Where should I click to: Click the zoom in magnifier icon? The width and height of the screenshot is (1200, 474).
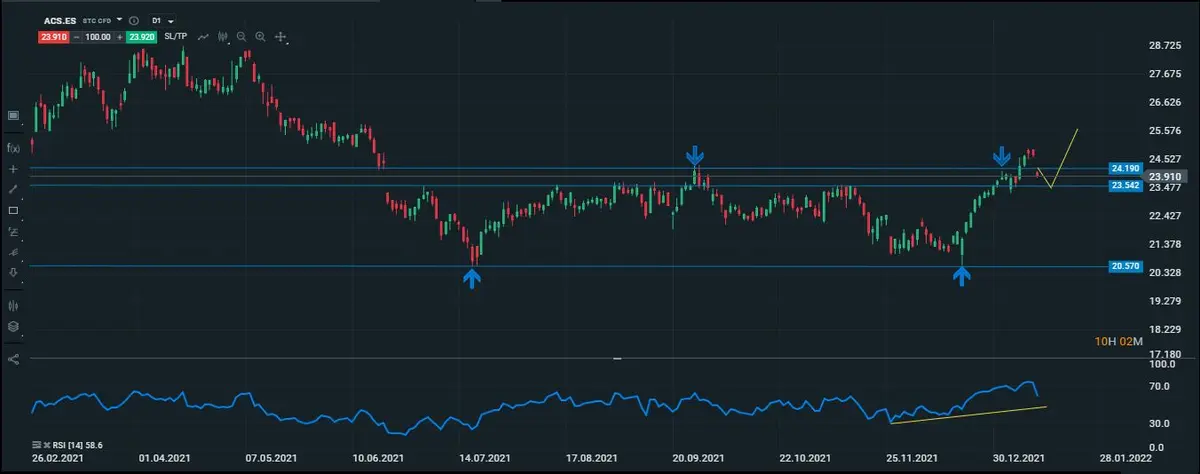[x=260, y=36]
